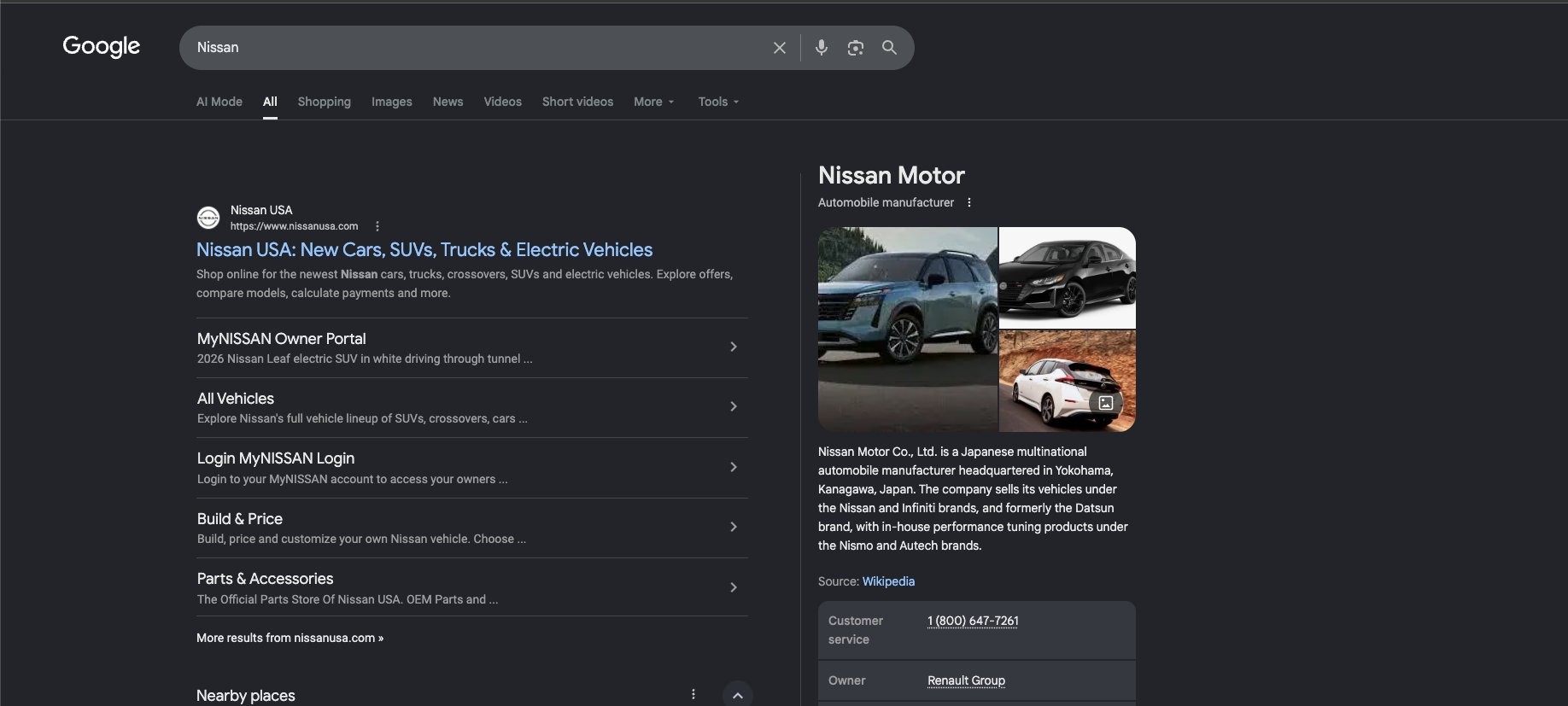This screenshot has width=1568, height=706.
Task: Open three-dot options for Nearby places
Action: pos(693,694)
